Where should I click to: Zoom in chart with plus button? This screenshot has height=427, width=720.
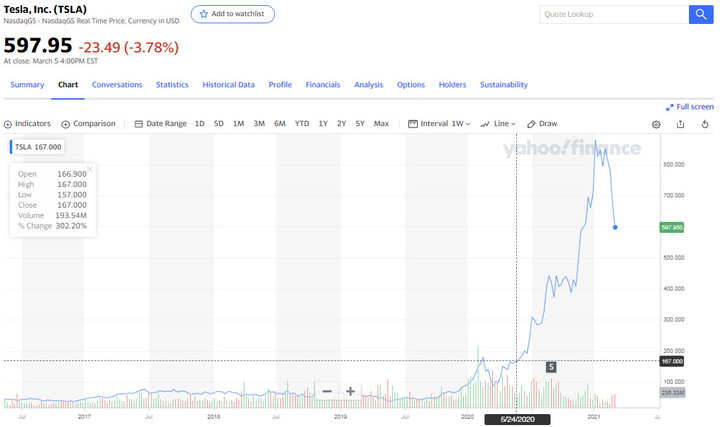[x=350, y=391]
